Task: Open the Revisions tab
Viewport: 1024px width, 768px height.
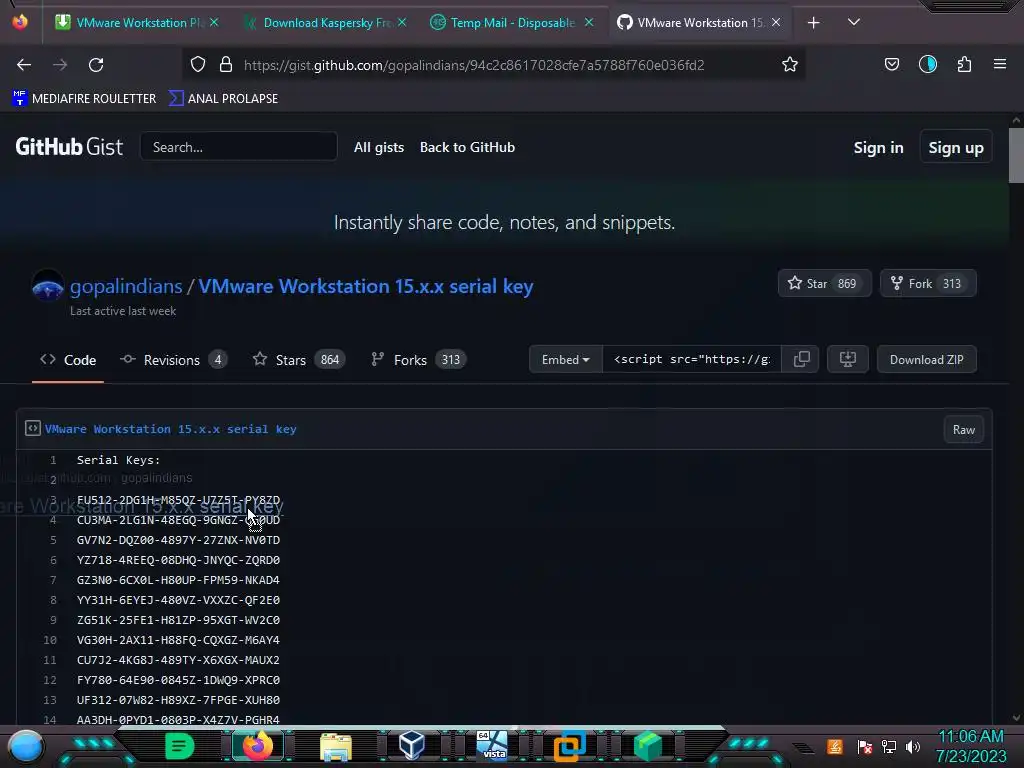Action: pyautogui.click(x=174, y=360)
